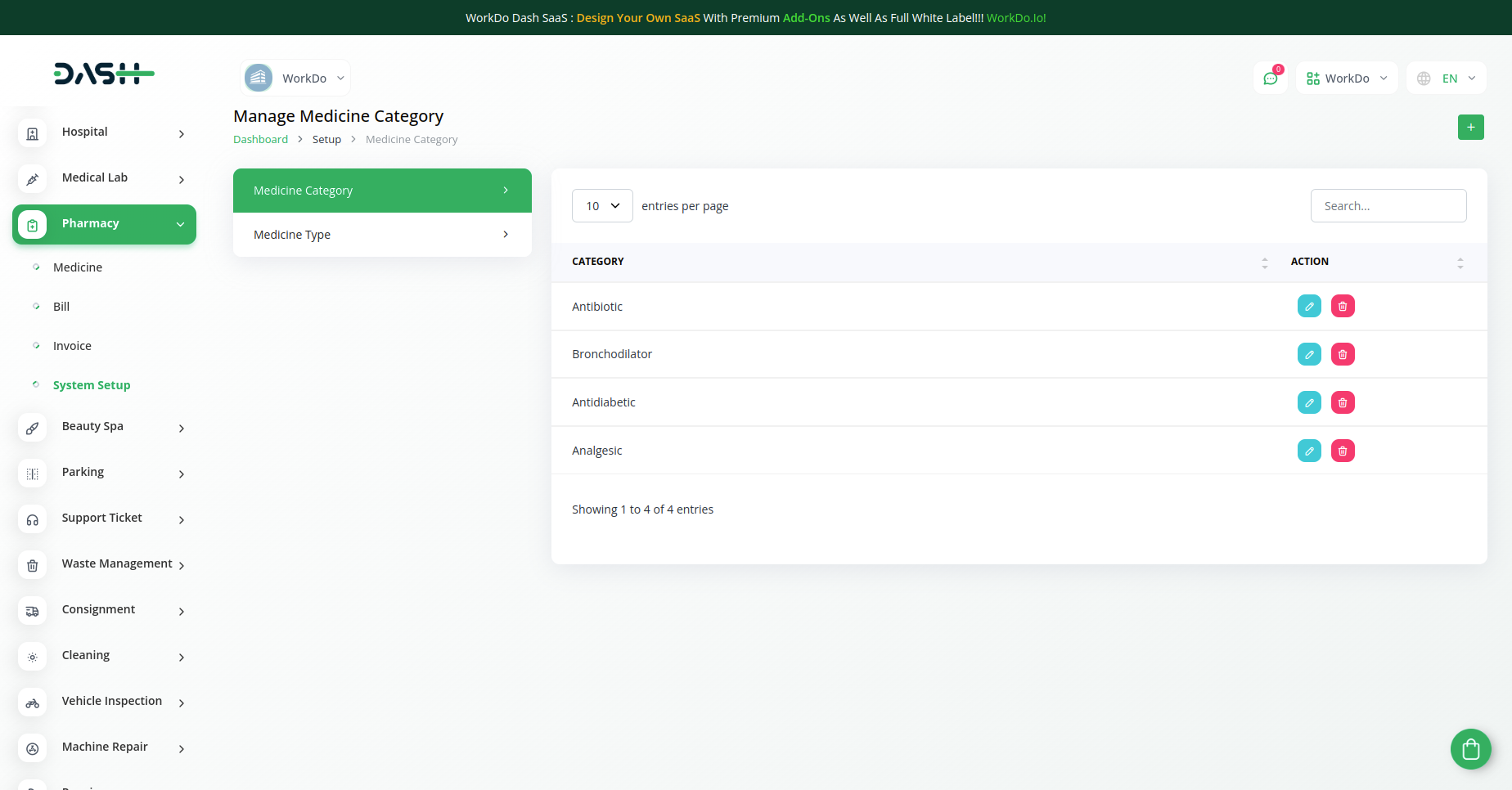
Task: Open the EN language dropdown
Action: 1446,79
